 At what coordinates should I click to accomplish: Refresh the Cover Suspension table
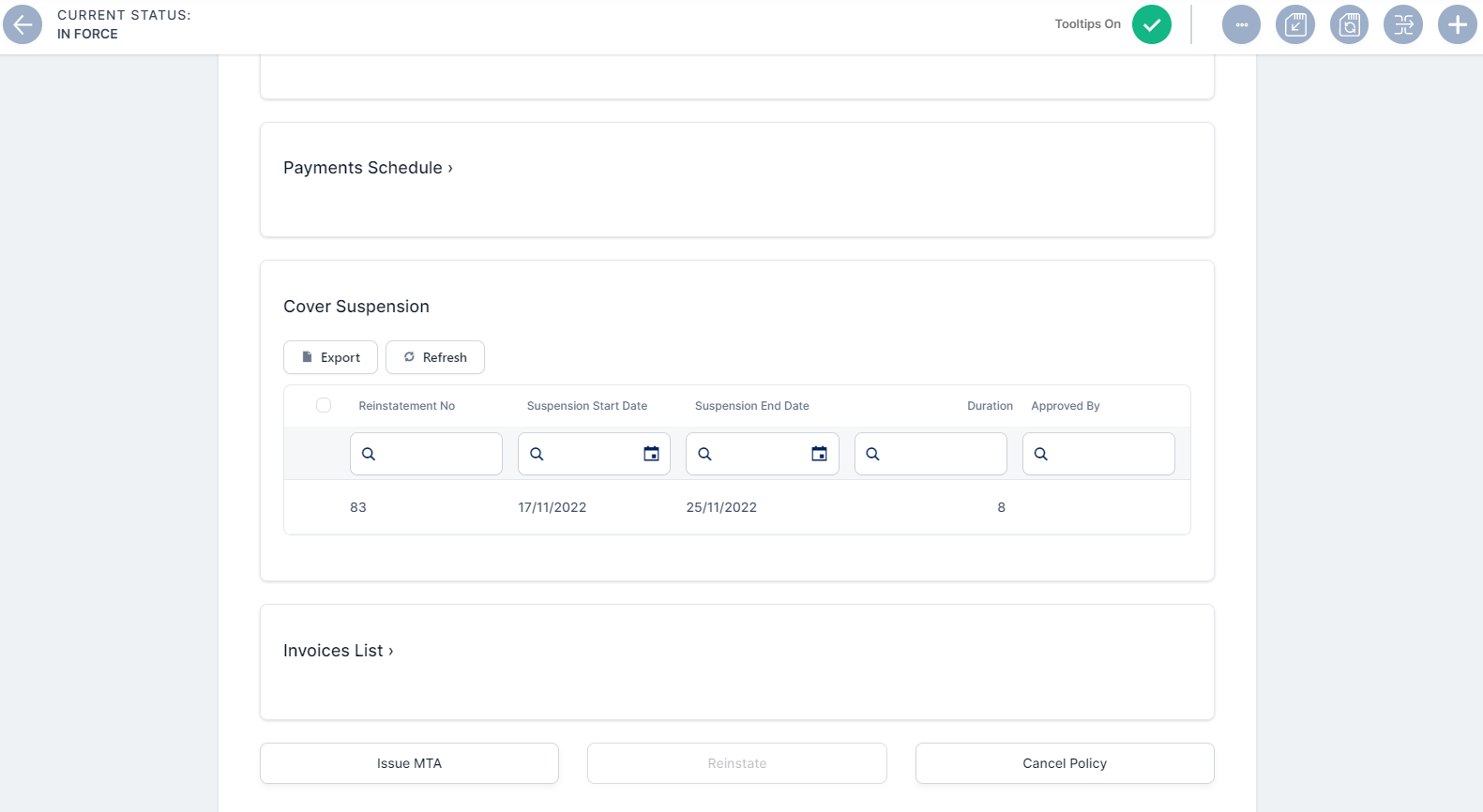pyautogui.click(x=435, y=357)
